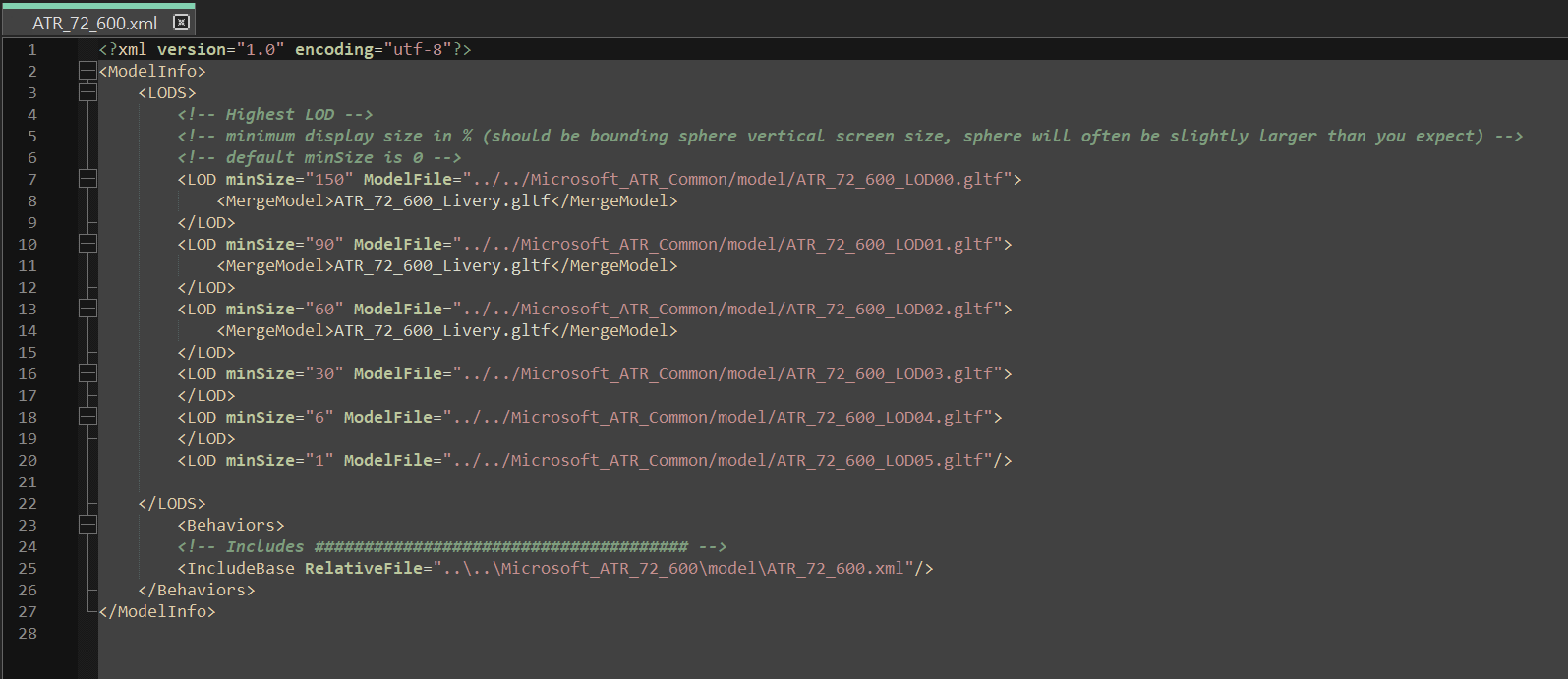The width and height of the screenshot is (1568, 679).
Task: Click the closing </Behaviors> tag
Action: tap(197, 590)
